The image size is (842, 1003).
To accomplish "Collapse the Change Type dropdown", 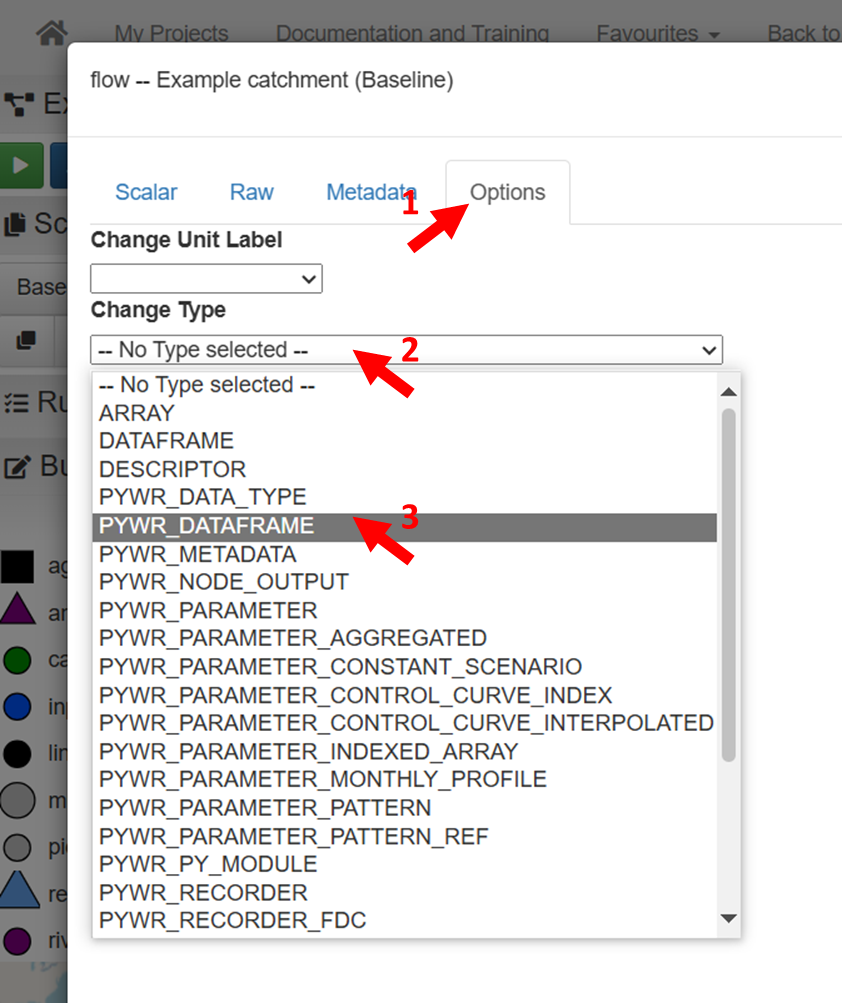I will click(x=406, y=350).
